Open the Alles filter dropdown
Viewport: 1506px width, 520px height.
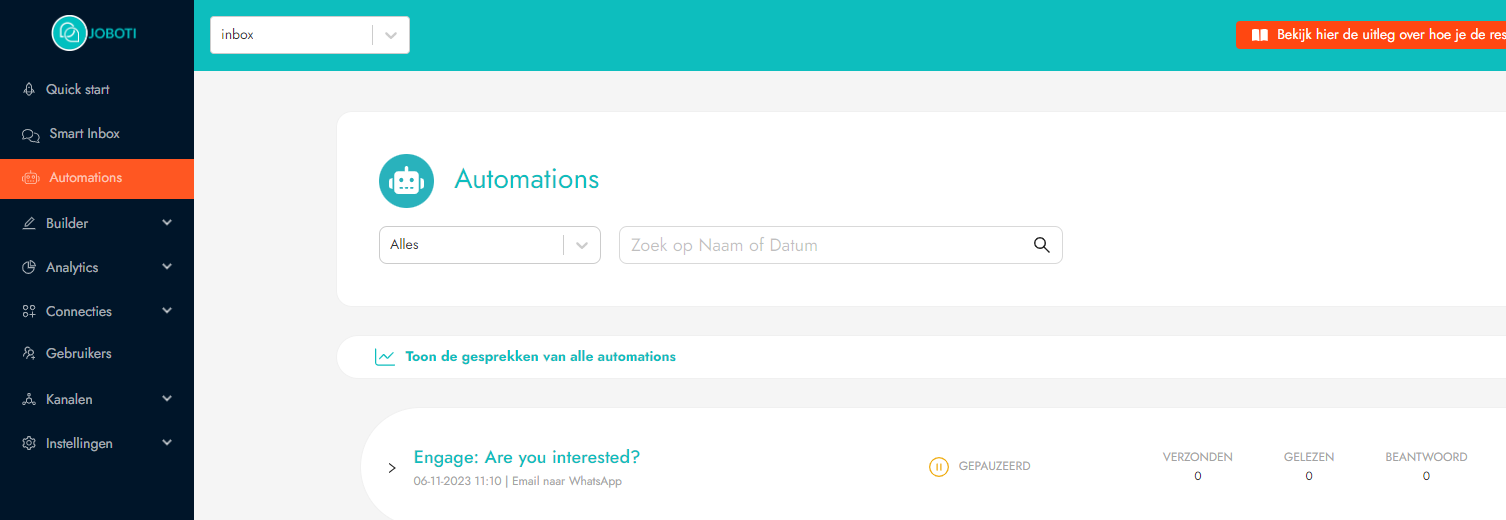490,245
